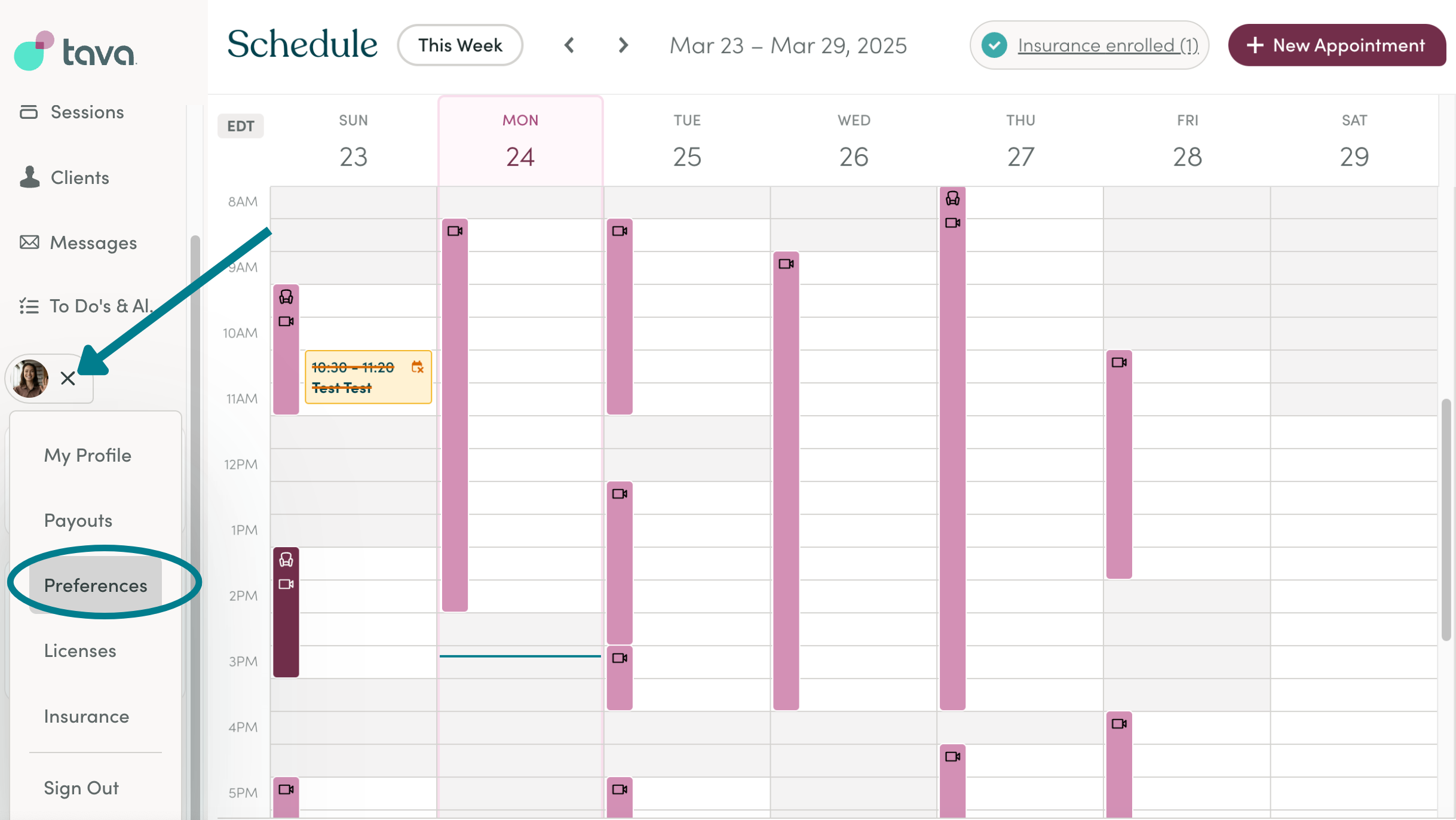Click the armchair icon on Thursday's 8AM block
Viewport: 1456px width, 820px height.
[952, 198]
